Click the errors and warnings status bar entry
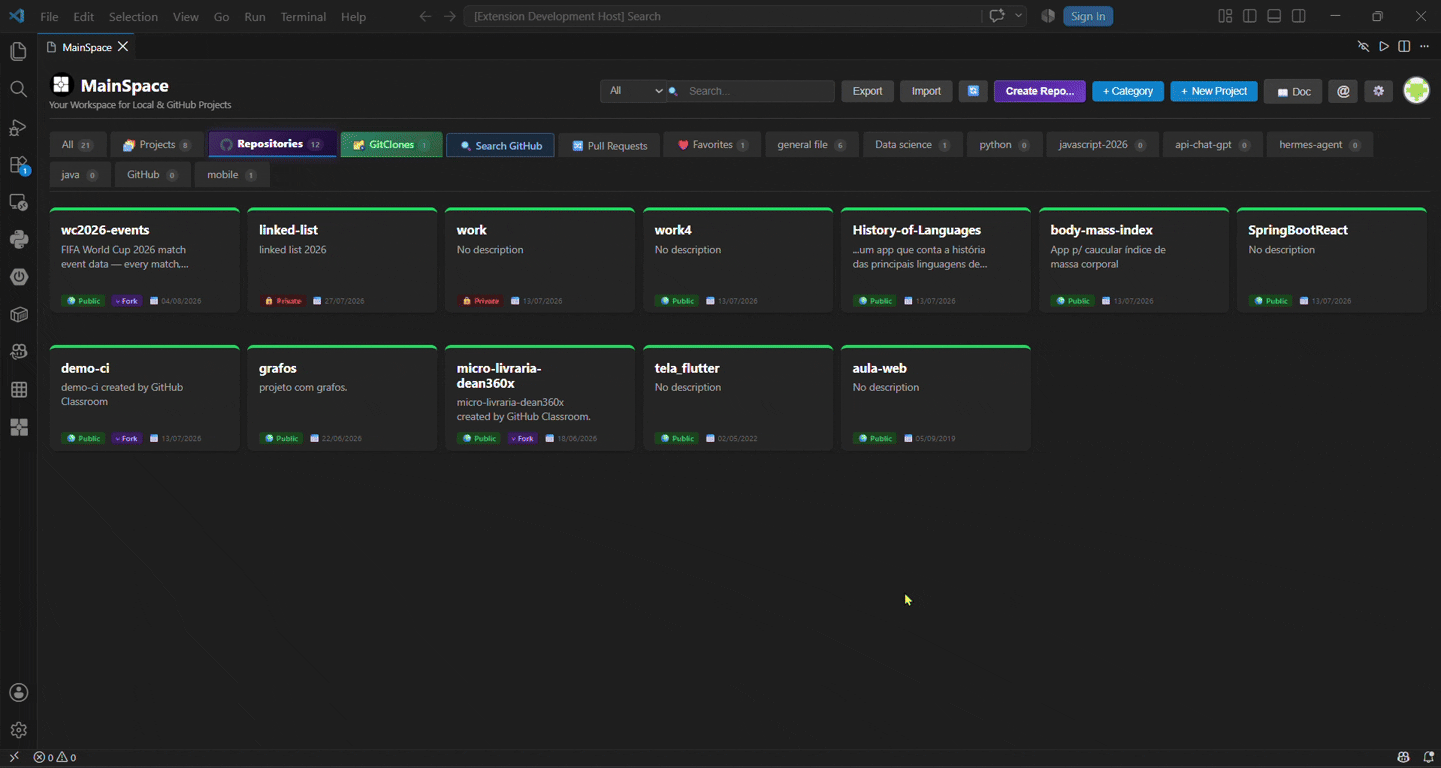 click(55, 757)
